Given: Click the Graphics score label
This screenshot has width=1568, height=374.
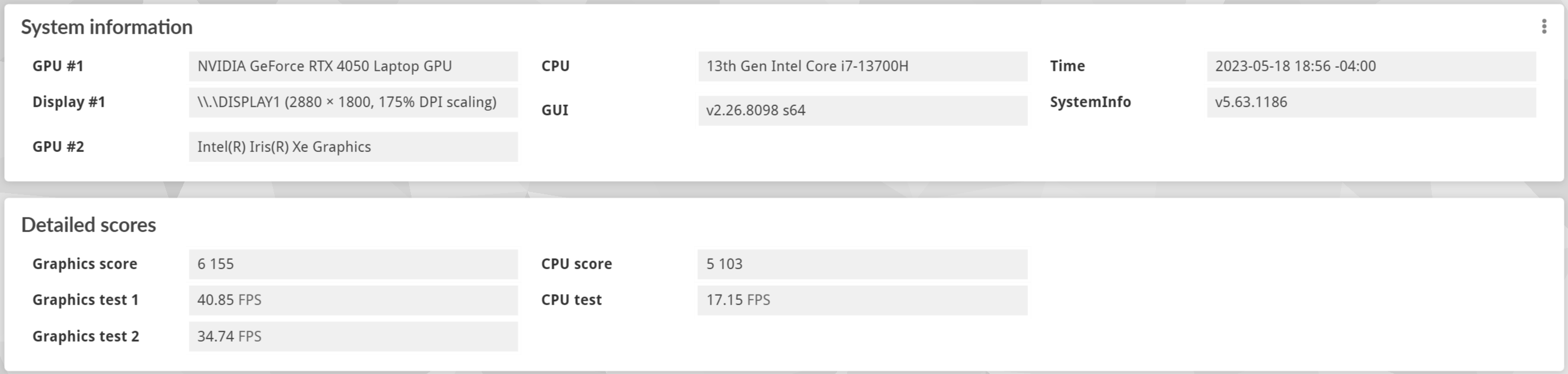Looking at the screenshot, I should (85, 264).
